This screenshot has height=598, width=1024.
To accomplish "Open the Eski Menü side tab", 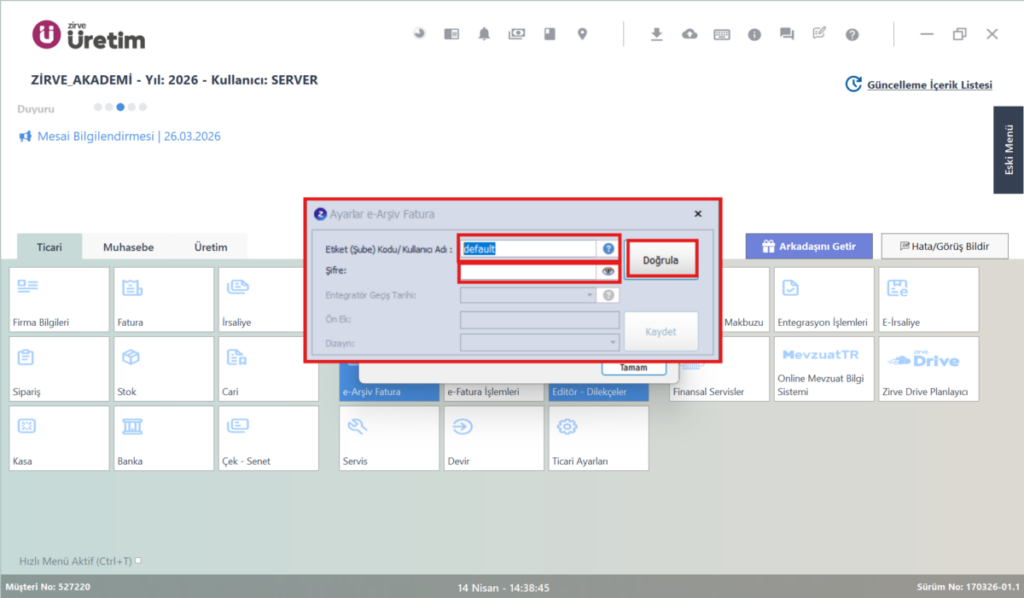I will pyautogui.click(x=1008, y=150).
